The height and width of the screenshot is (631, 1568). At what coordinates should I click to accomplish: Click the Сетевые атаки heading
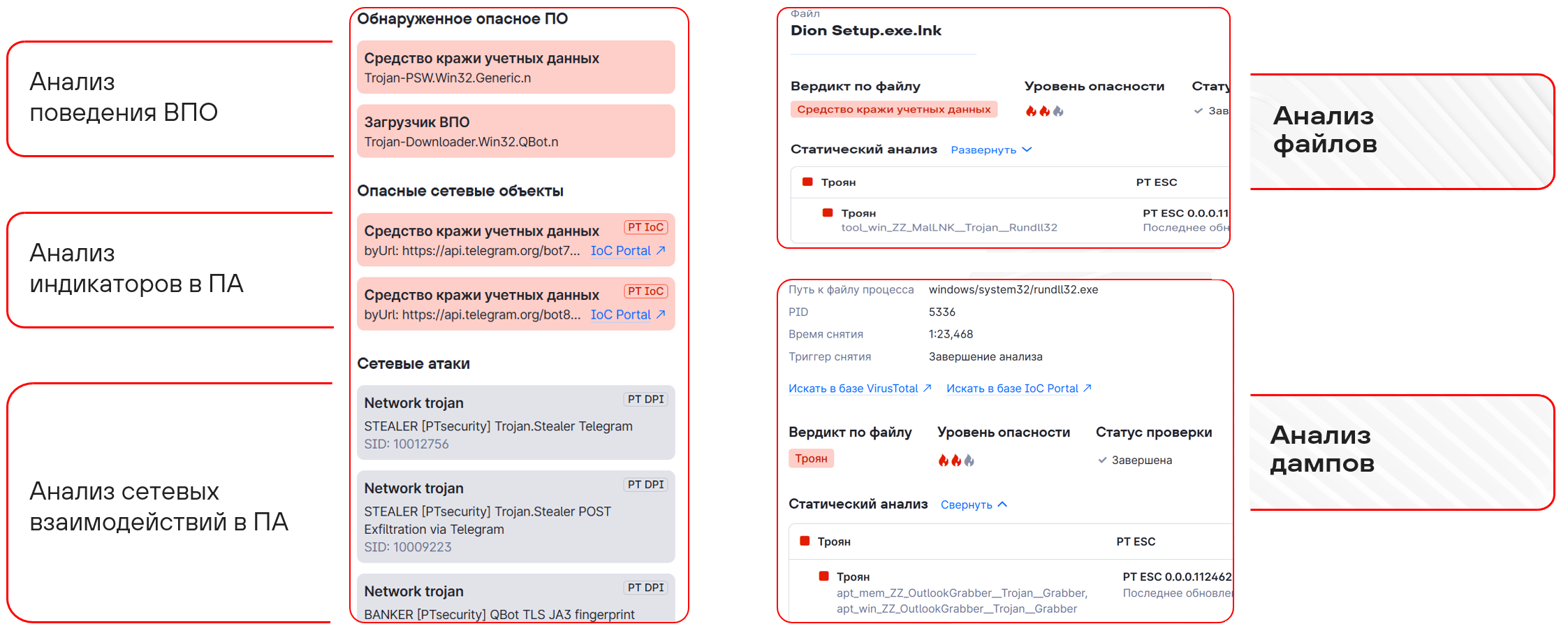pos(413,363)
